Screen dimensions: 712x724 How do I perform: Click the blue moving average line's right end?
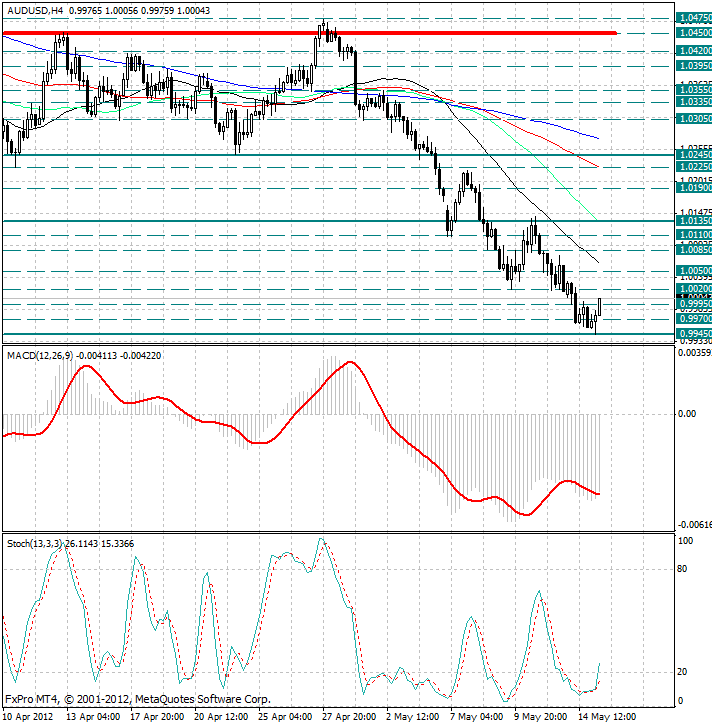[x=597, y=138]
